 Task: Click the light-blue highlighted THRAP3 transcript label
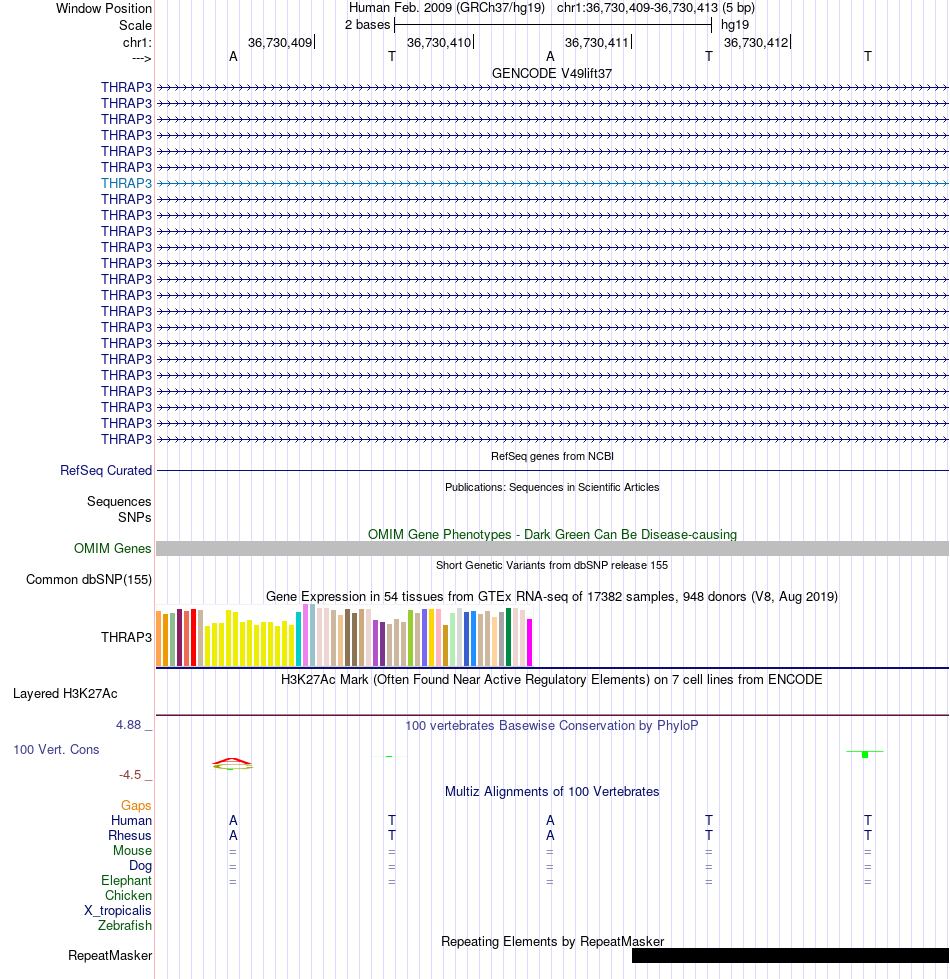pyautogui.click(x=126, y=183)
